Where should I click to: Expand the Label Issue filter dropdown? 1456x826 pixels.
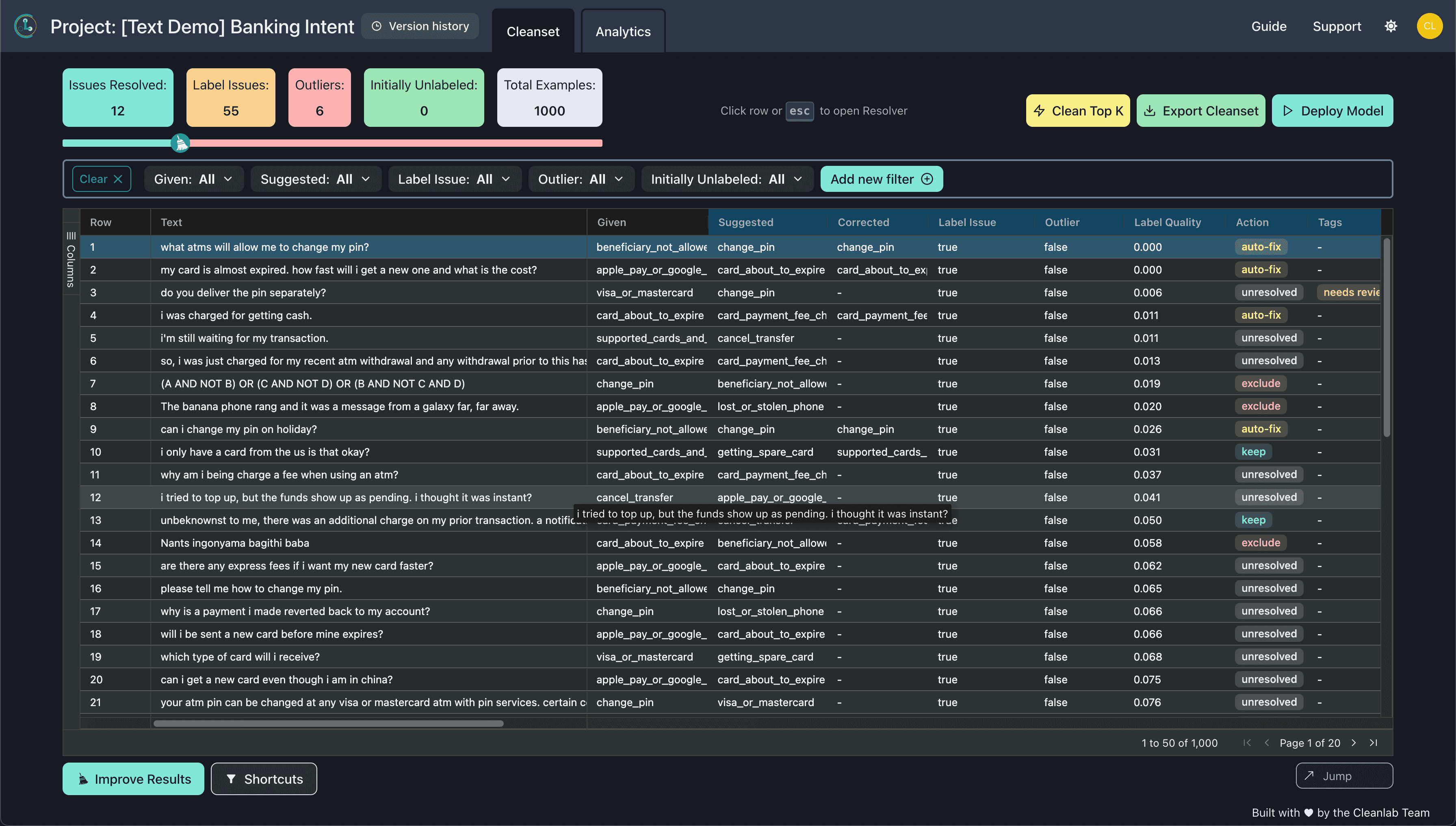click(x=454, y=179)
